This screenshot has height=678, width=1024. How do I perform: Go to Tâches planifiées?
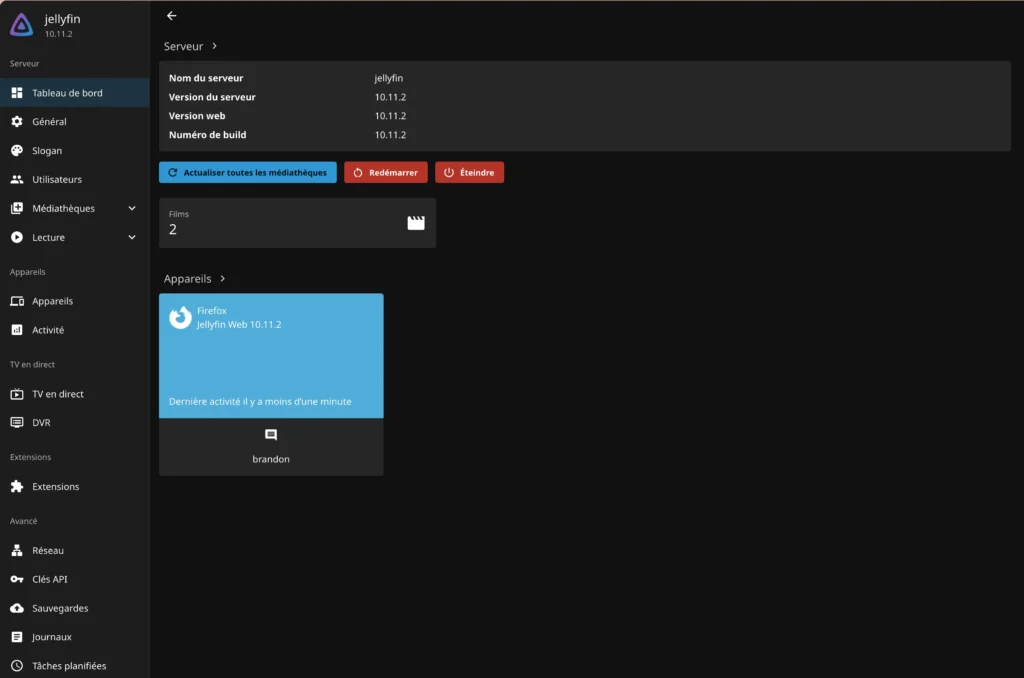pyautogui.click(x=68, y=666)
